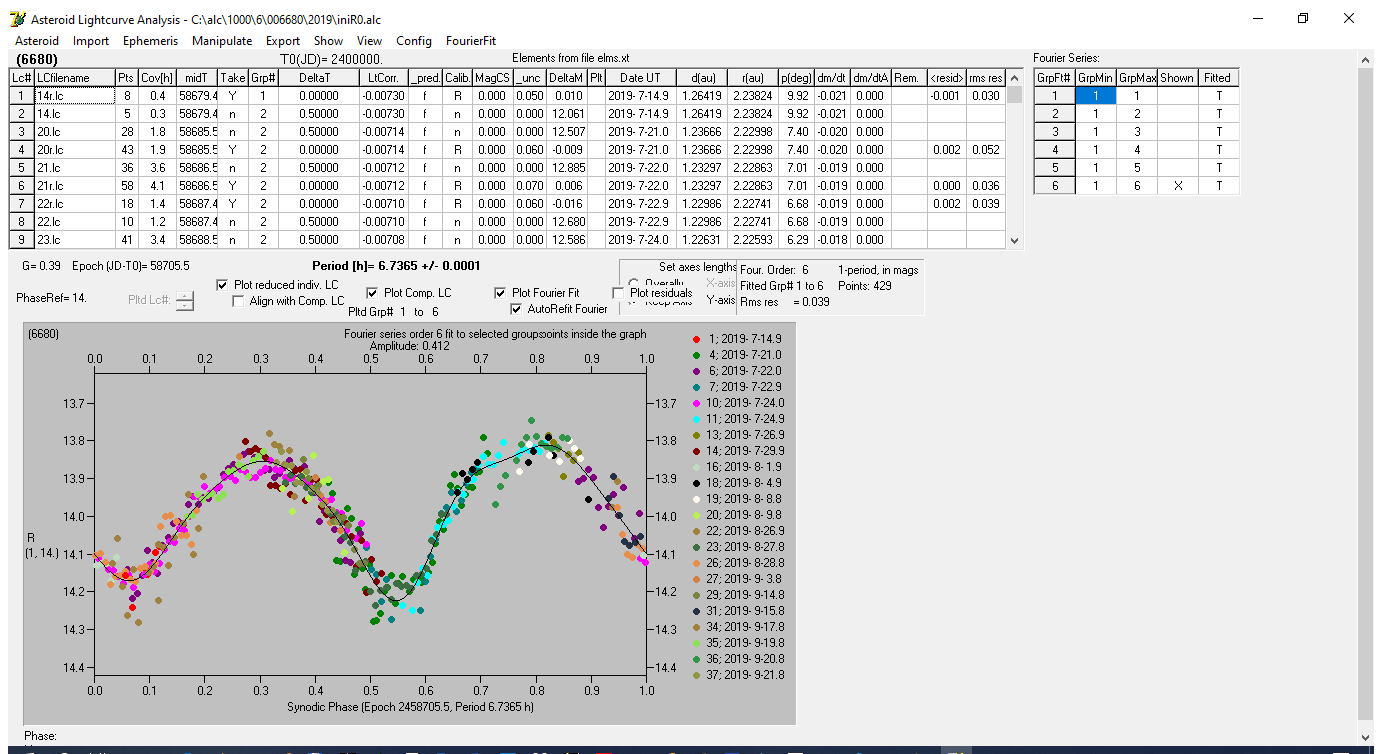Click legend entry 14; 2019- 7-29.9
This screenshot has width=1382, height=754.
point(738,451)
